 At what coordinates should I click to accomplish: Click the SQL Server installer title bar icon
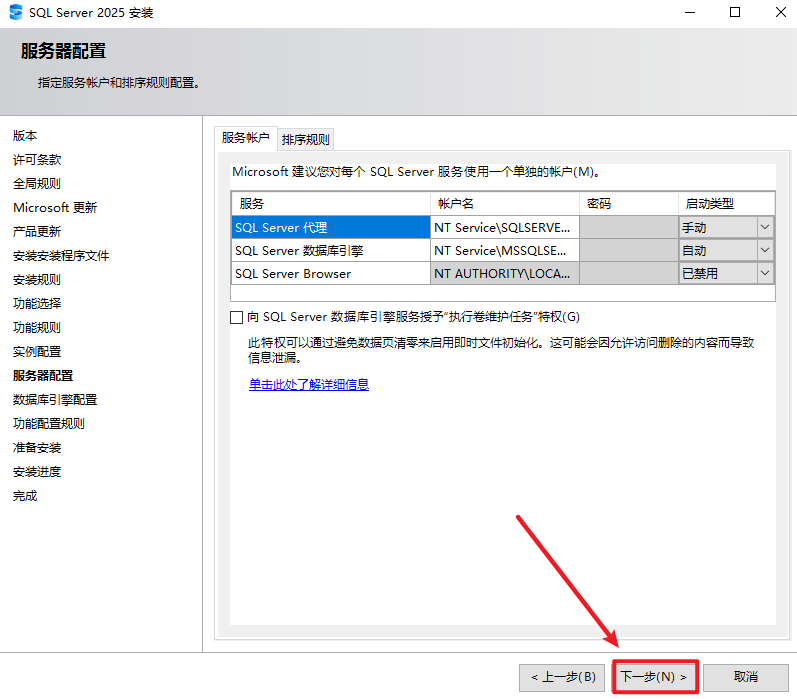tap(15, 13)
